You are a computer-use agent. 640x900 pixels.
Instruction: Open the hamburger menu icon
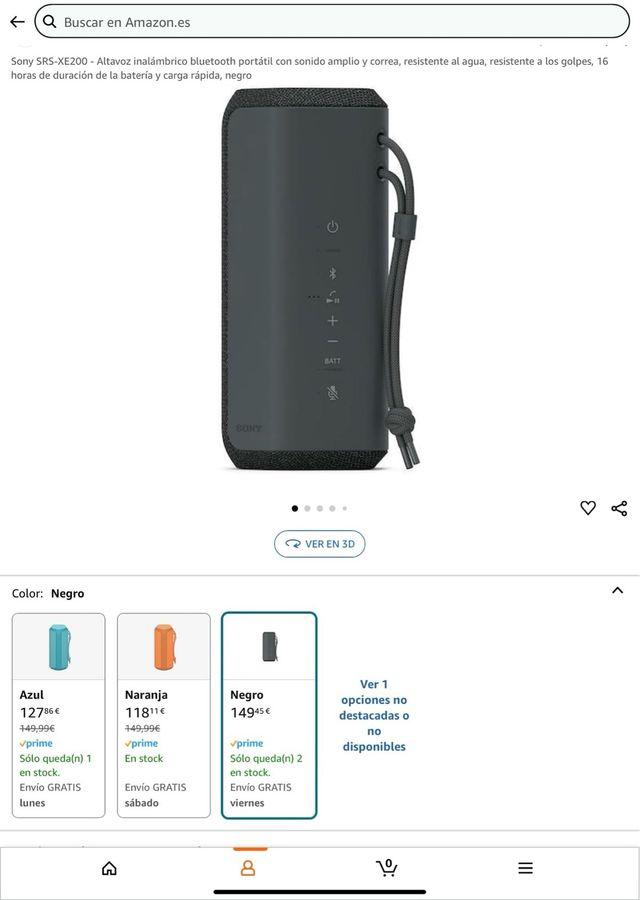[525, 868]
